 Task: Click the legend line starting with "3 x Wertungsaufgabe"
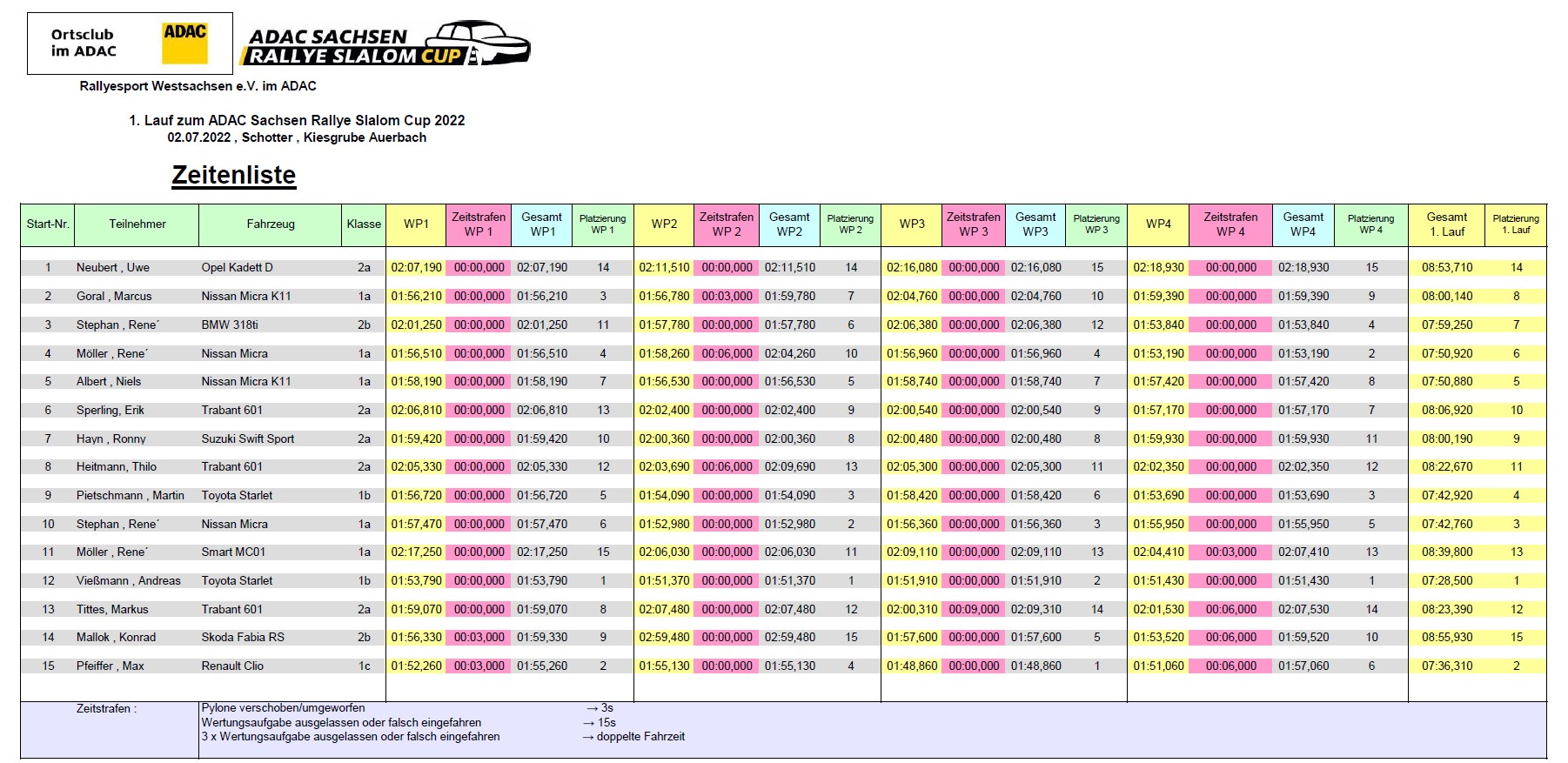pos(351,737)
